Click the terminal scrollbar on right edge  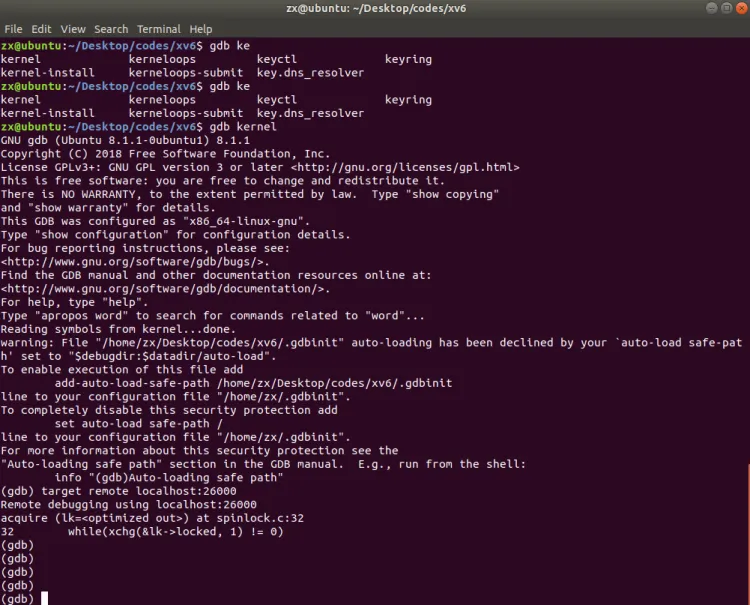748,533
